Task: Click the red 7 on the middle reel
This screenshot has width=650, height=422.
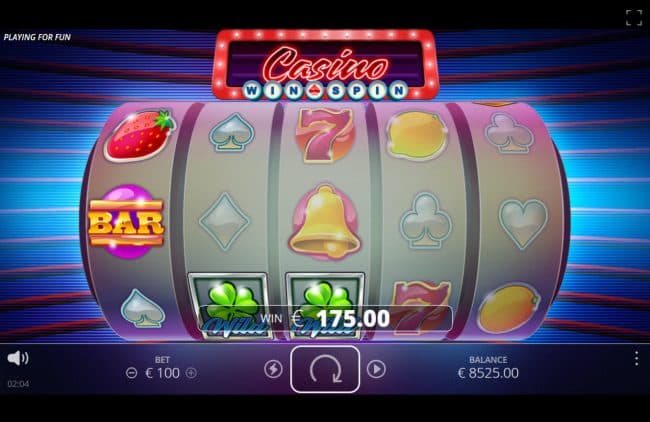Action: point(325,135)
